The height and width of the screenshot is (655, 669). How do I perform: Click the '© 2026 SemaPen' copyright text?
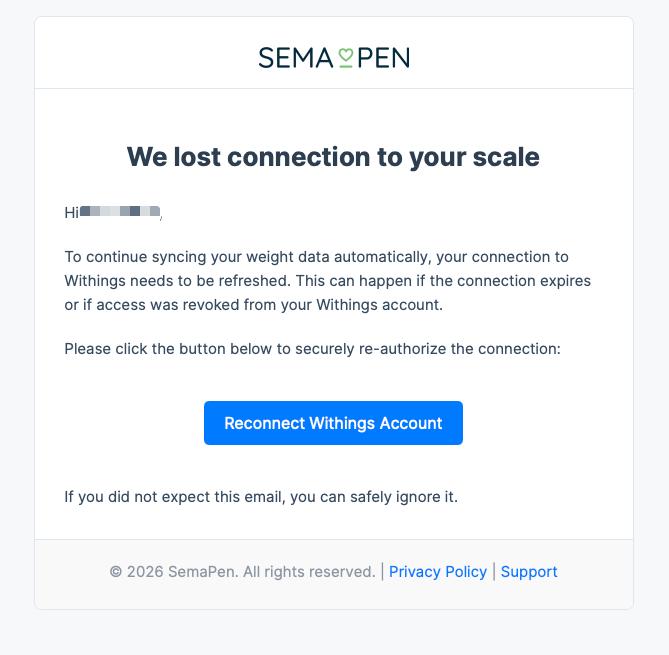tap(160, 572)
